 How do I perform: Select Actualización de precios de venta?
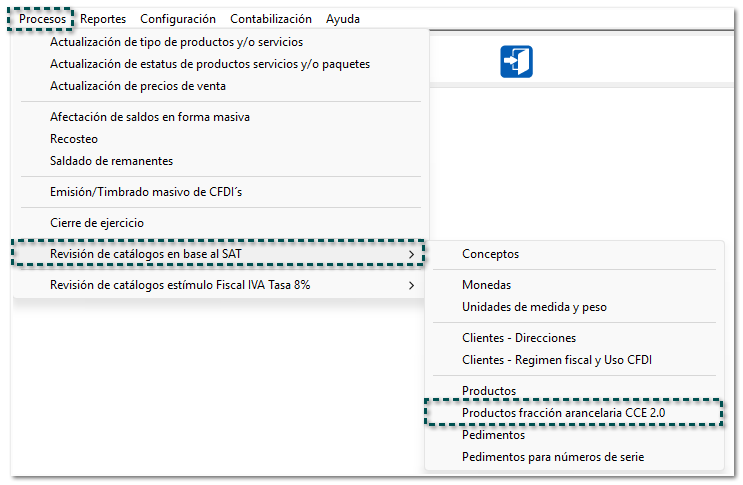click(x=138, y=86)
